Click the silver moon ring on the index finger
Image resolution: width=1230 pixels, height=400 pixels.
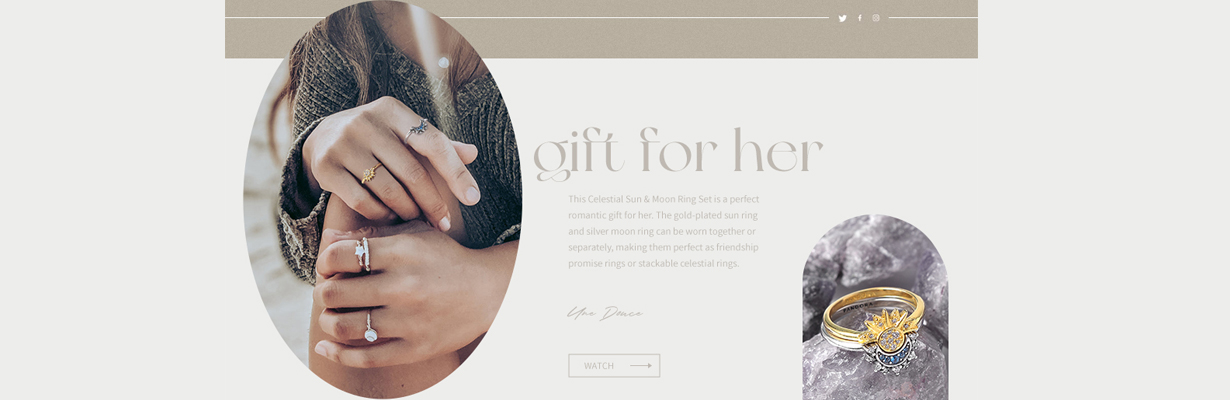[x=418, y=128]
